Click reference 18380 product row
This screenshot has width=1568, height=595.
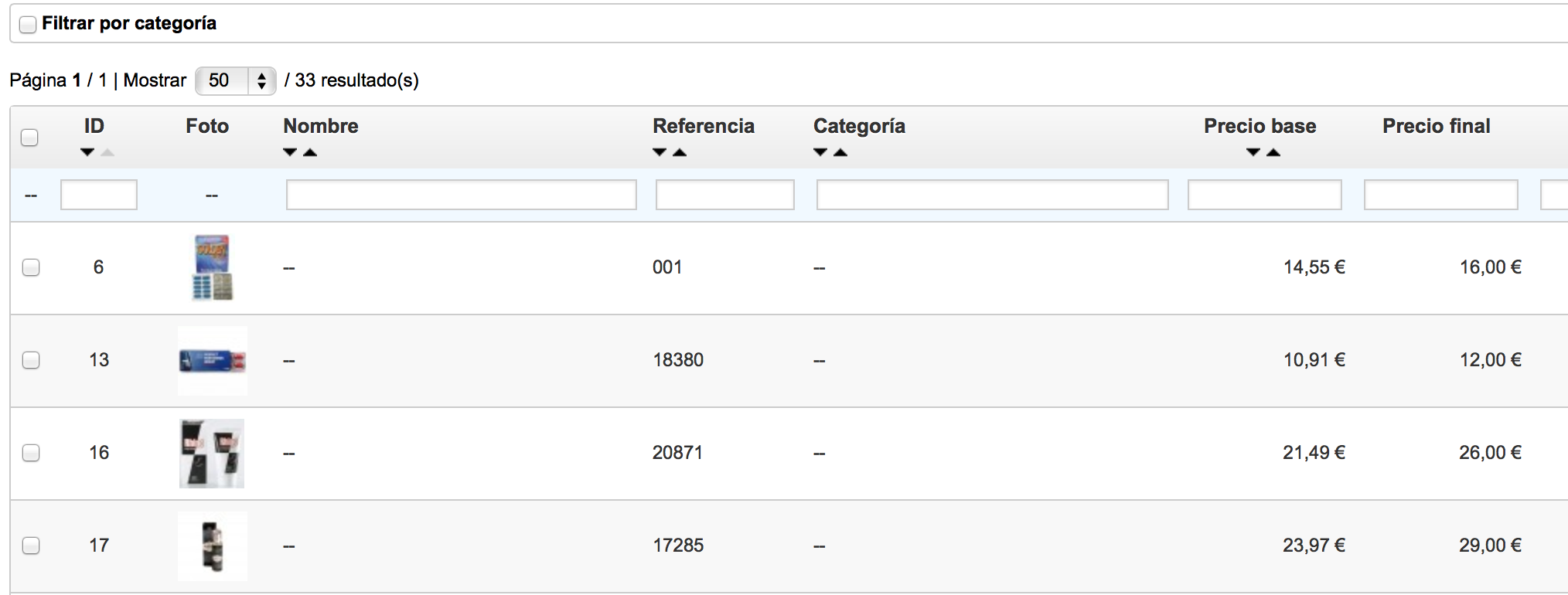click(678, 360)
